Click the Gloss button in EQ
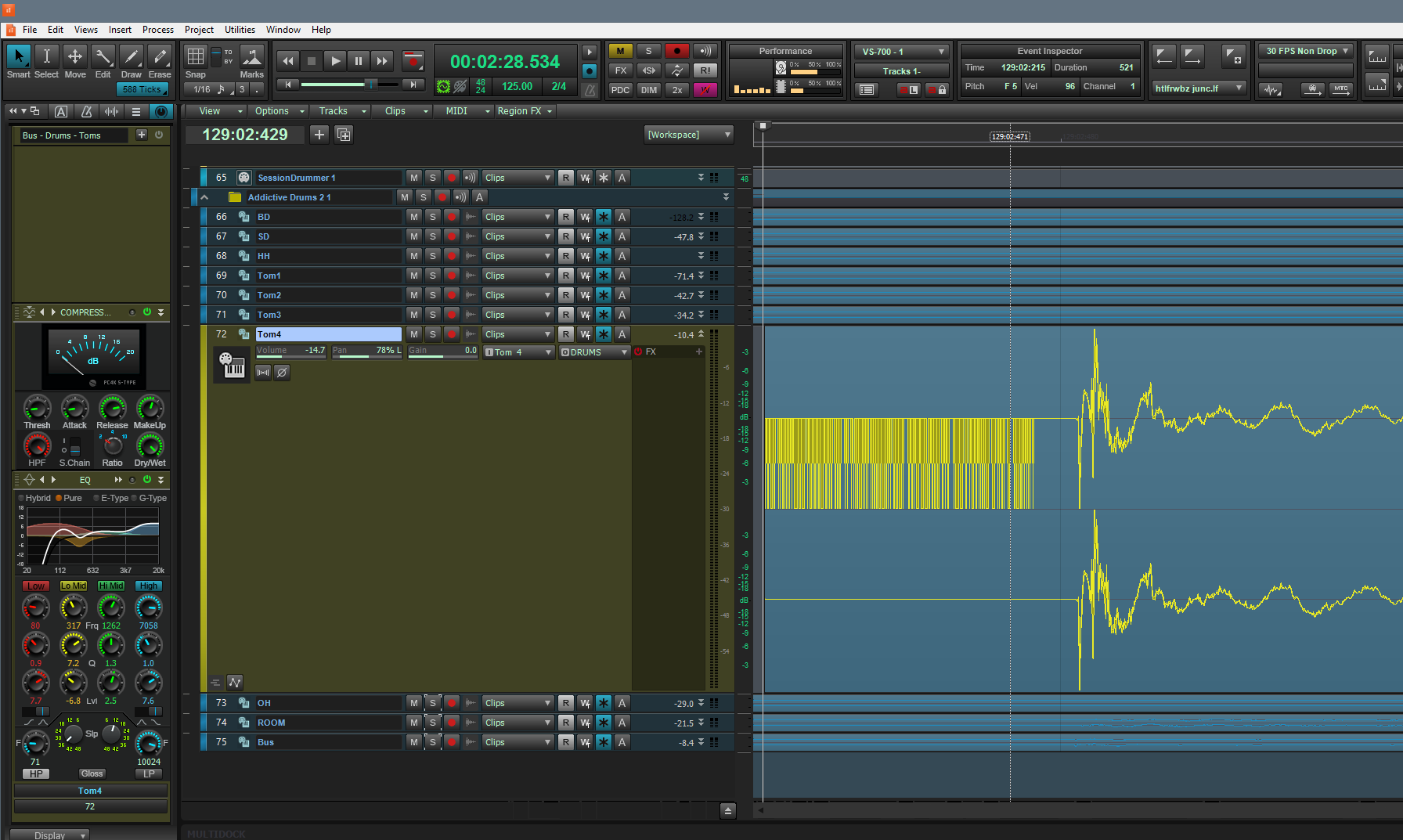Viewport: 1403px width, 840px height. [x=92, y=773]
